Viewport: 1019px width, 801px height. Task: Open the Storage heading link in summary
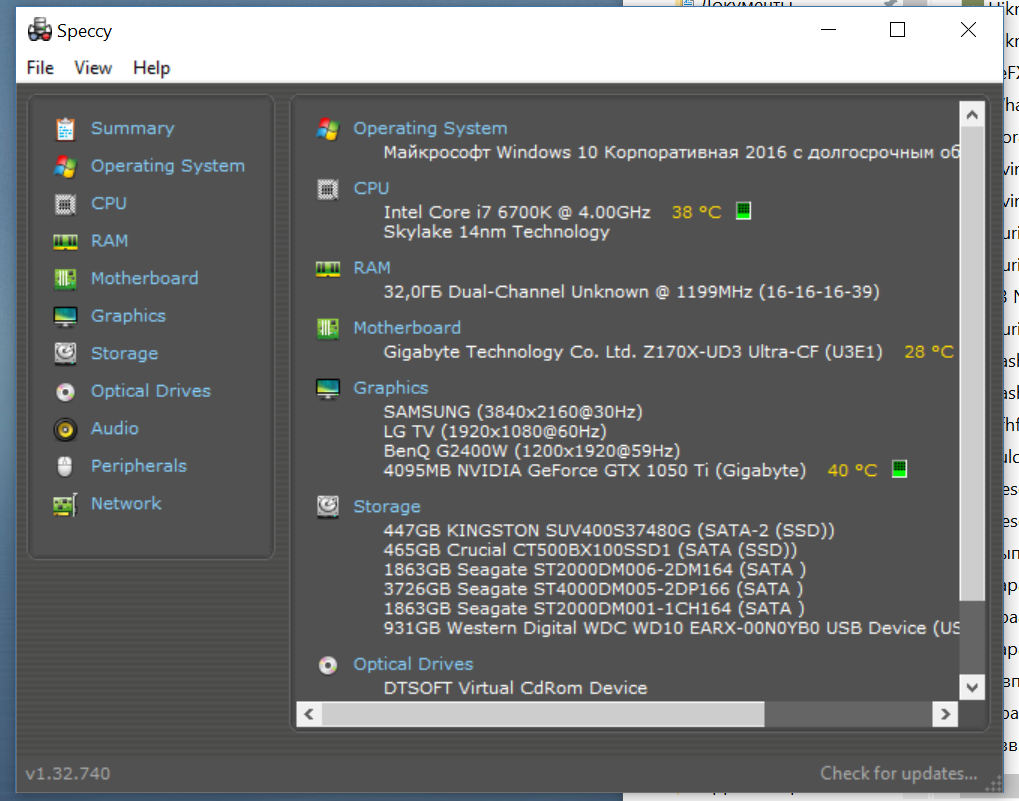[387, 507]
